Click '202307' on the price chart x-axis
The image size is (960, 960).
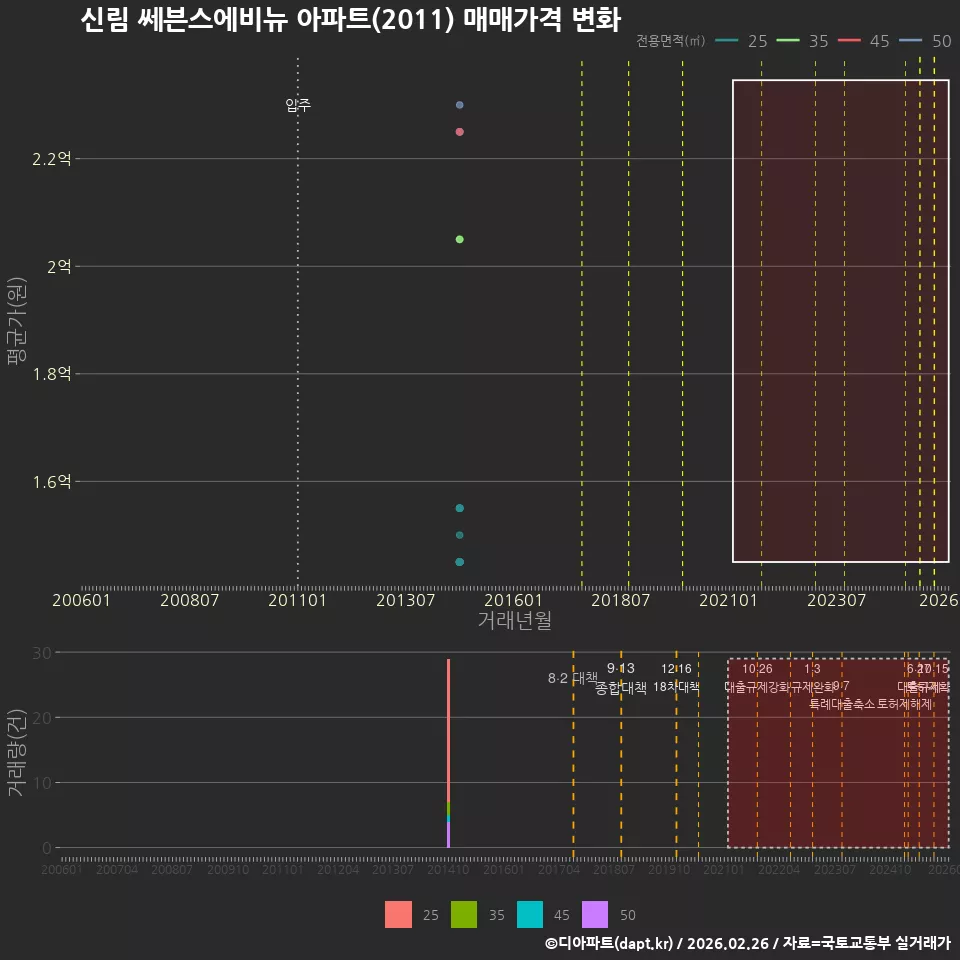[x=836, y=600]
